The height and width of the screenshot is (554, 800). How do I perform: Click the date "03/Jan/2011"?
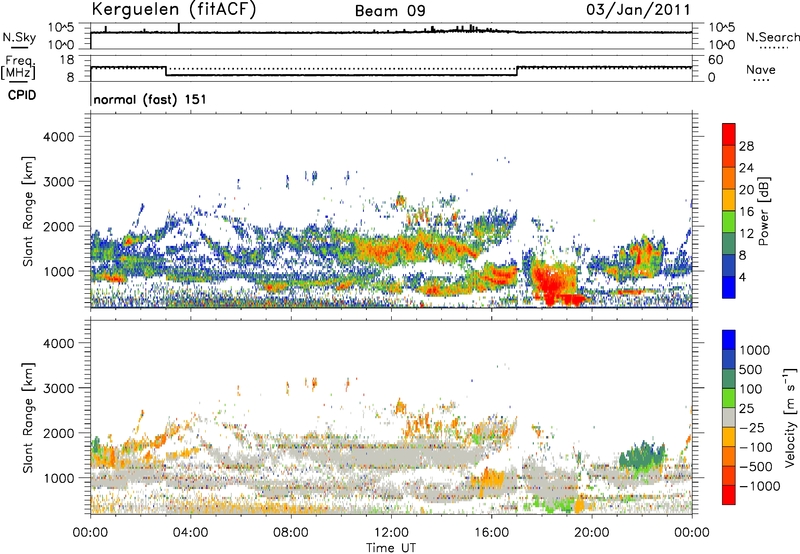638,9
